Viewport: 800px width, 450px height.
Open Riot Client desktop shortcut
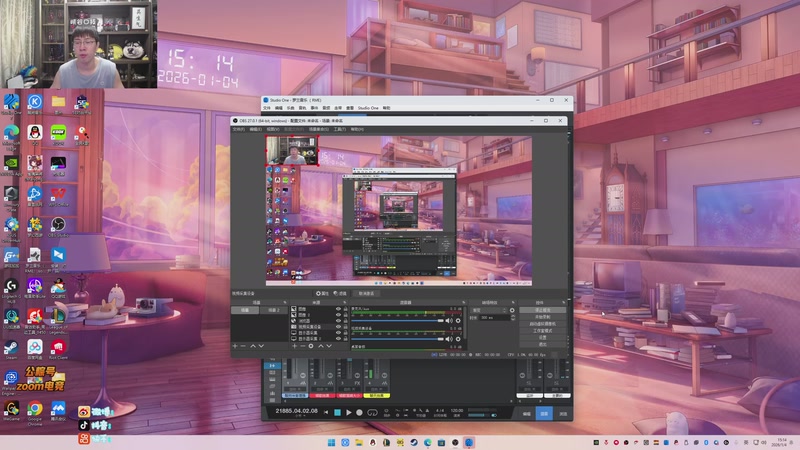[x=58, y=349]
